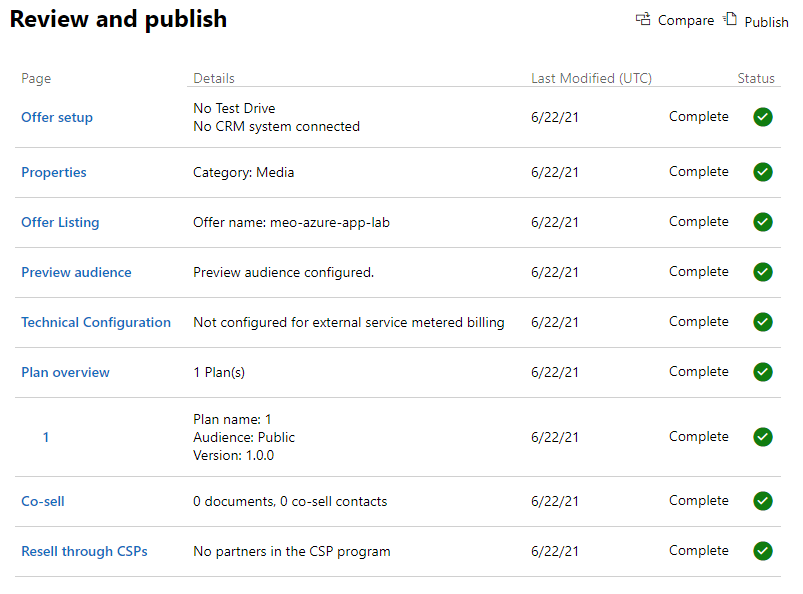The width and height of the screenshot is (803, 594).
Task: Open the Plan overview link
Action: tap(65, 371)
